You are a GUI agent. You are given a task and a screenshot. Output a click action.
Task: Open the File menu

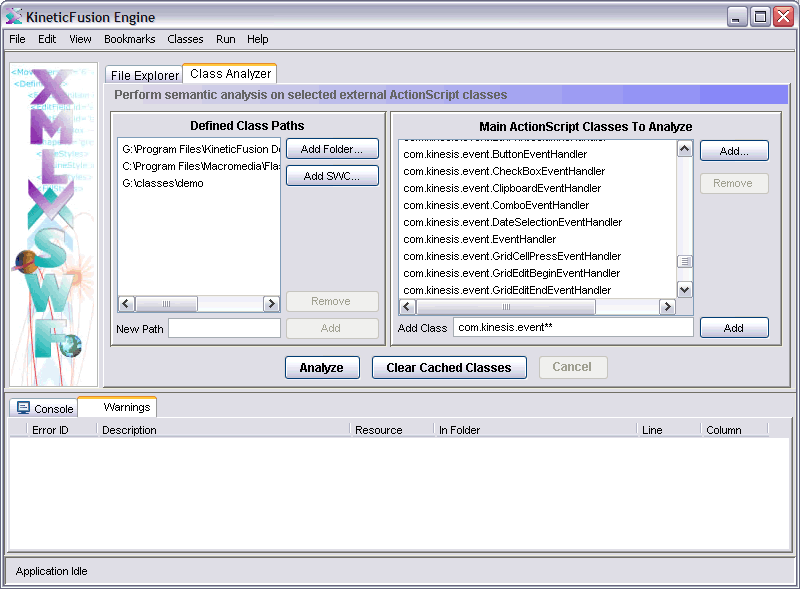(x=17, y=39)
